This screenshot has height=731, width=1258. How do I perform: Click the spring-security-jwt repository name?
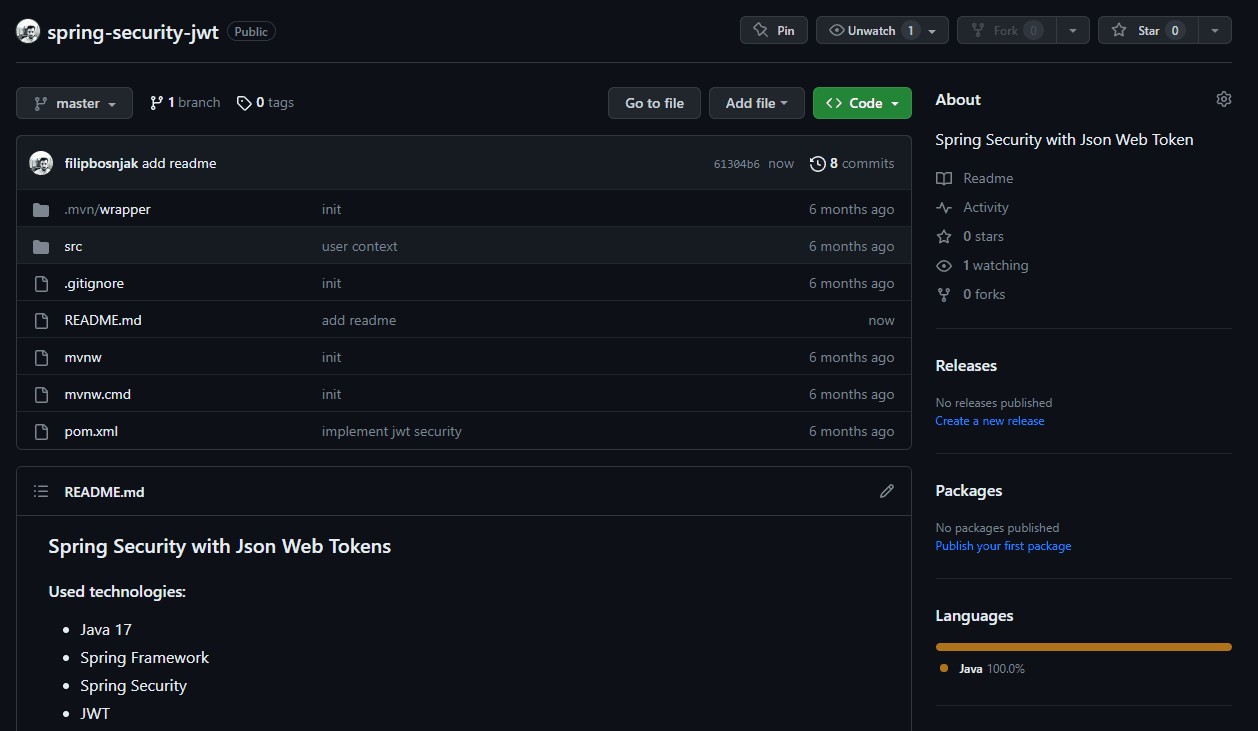pyautogui.click(x=133, y=31)
